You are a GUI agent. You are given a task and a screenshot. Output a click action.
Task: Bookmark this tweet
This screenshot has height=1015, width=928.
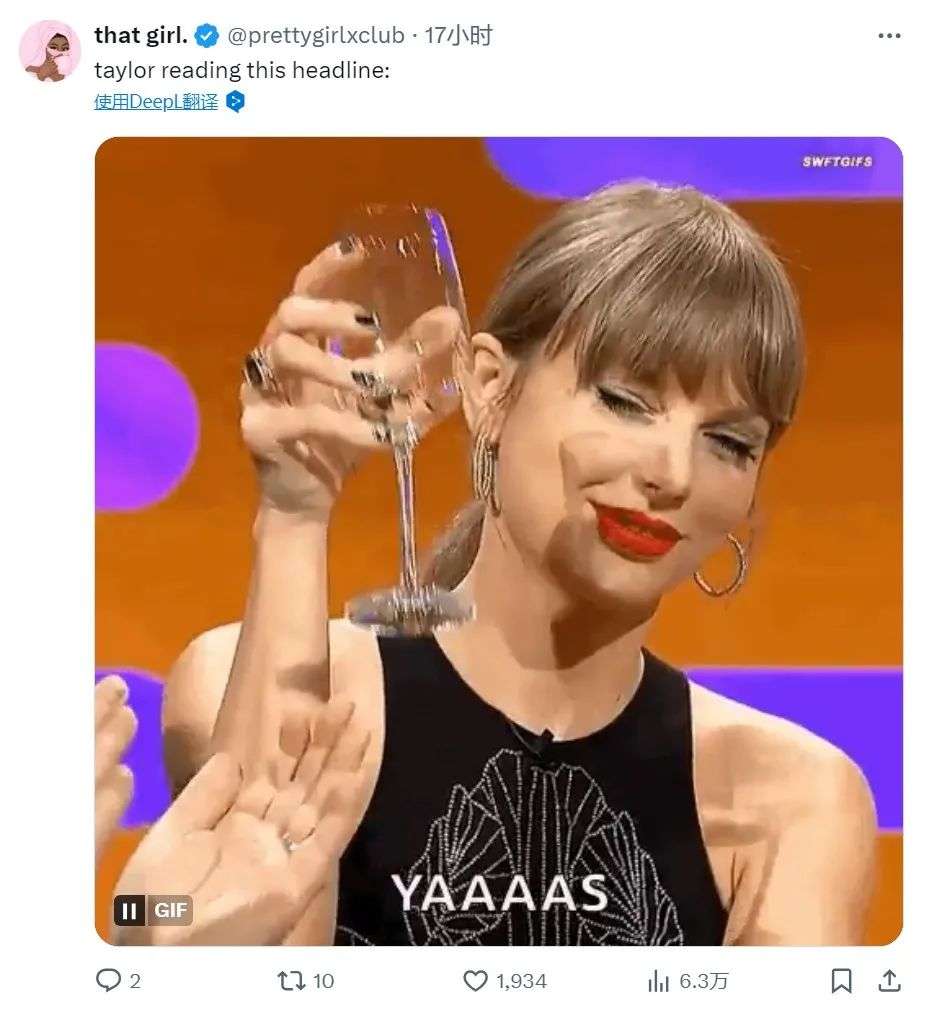842,980
